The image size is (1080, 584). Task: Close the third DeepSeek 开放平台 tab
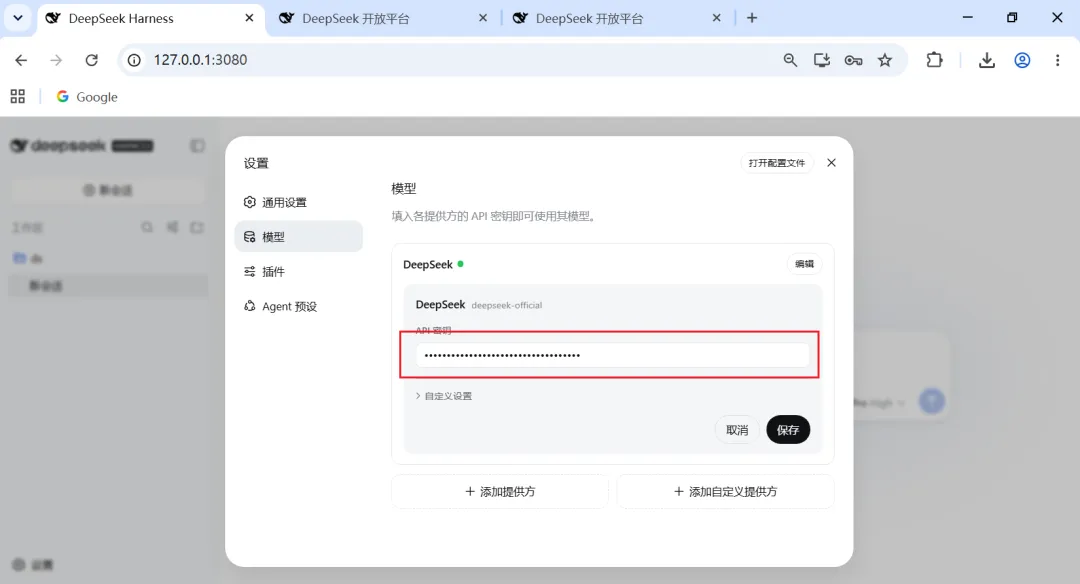716,18
